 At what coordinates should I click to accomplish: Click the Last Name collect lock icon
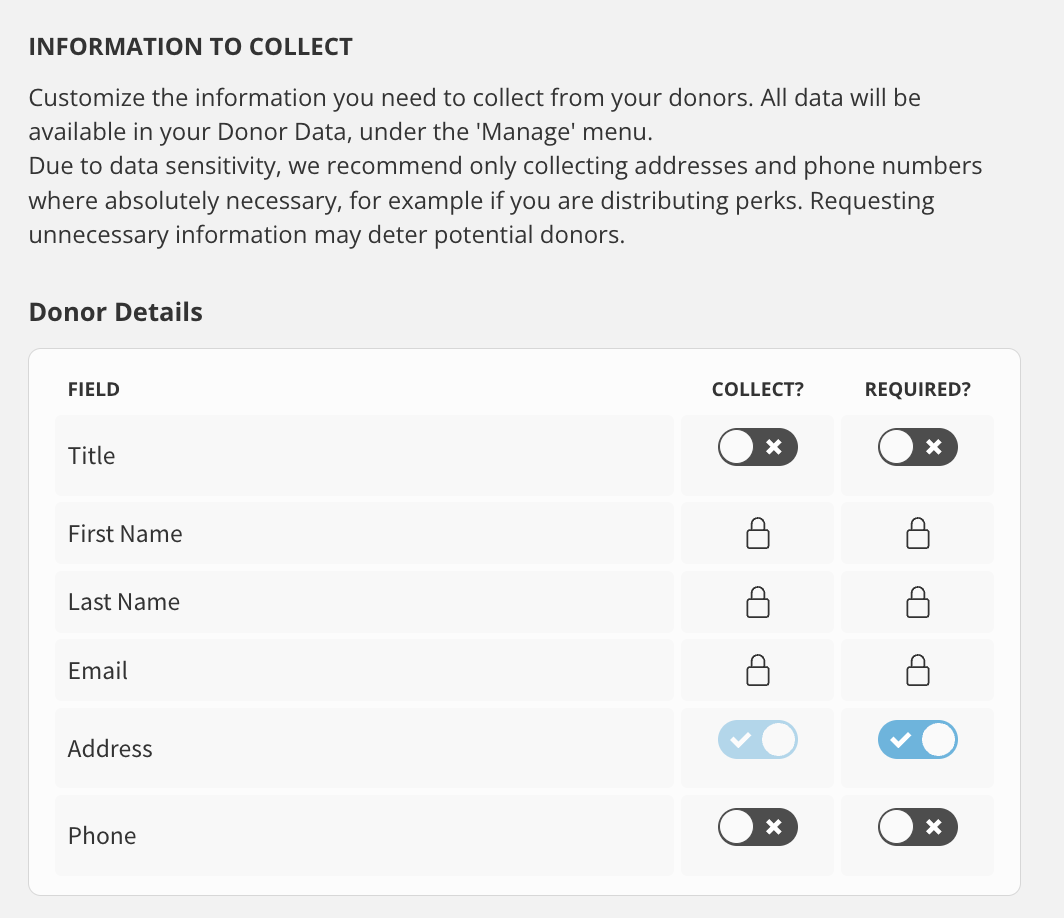757,602
